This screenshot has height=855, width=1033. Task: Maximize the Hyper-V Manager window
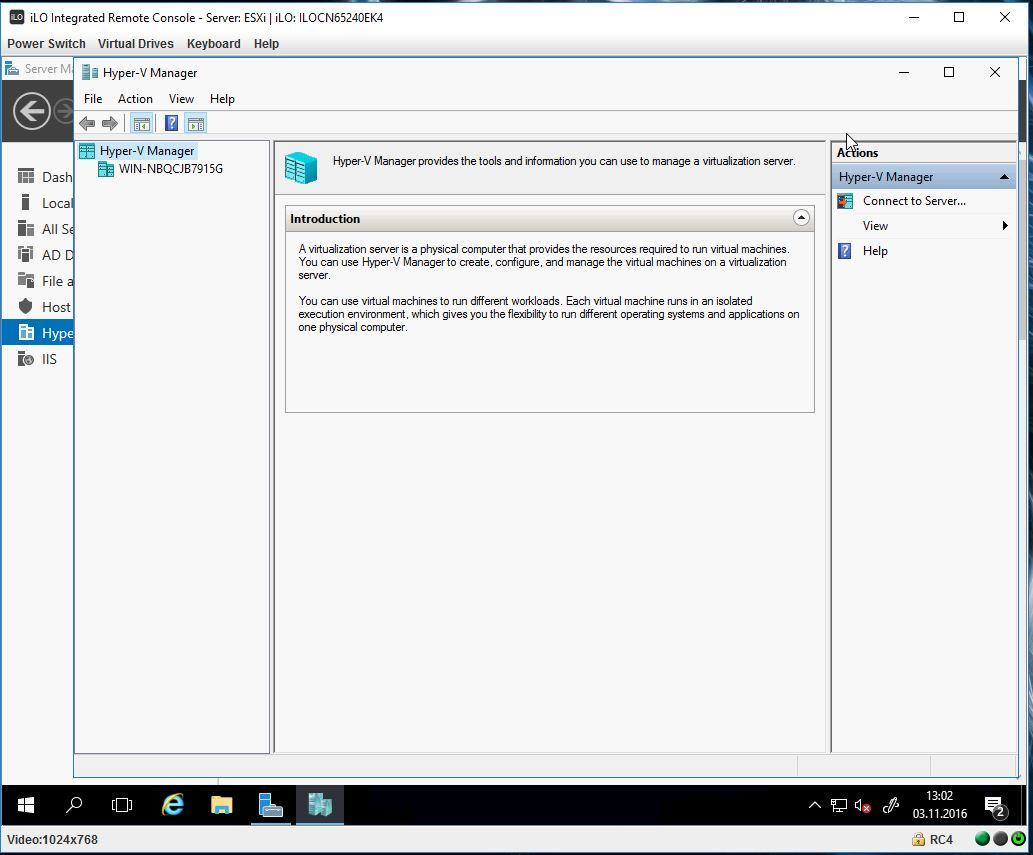(x=949, y=72)
